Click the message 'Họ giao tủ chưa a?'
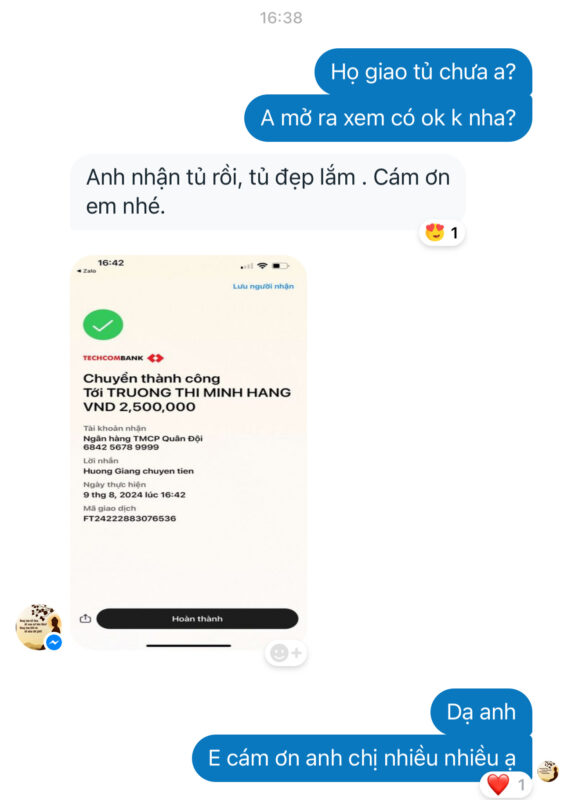This screenshot has height=800, width=564. [x=423, y=72]
